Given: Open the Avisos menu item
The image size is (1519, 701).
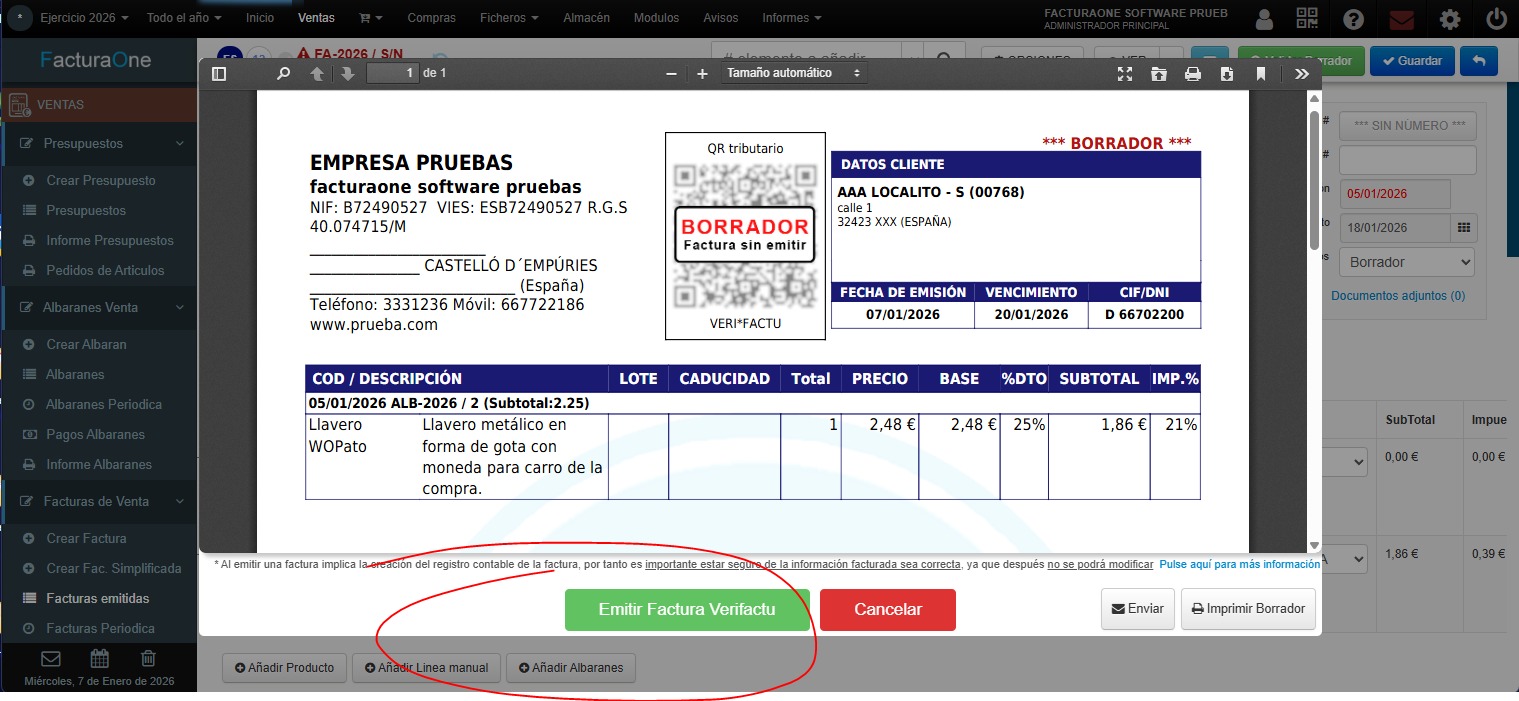Looking at the screenshot, I should [720, 18].
